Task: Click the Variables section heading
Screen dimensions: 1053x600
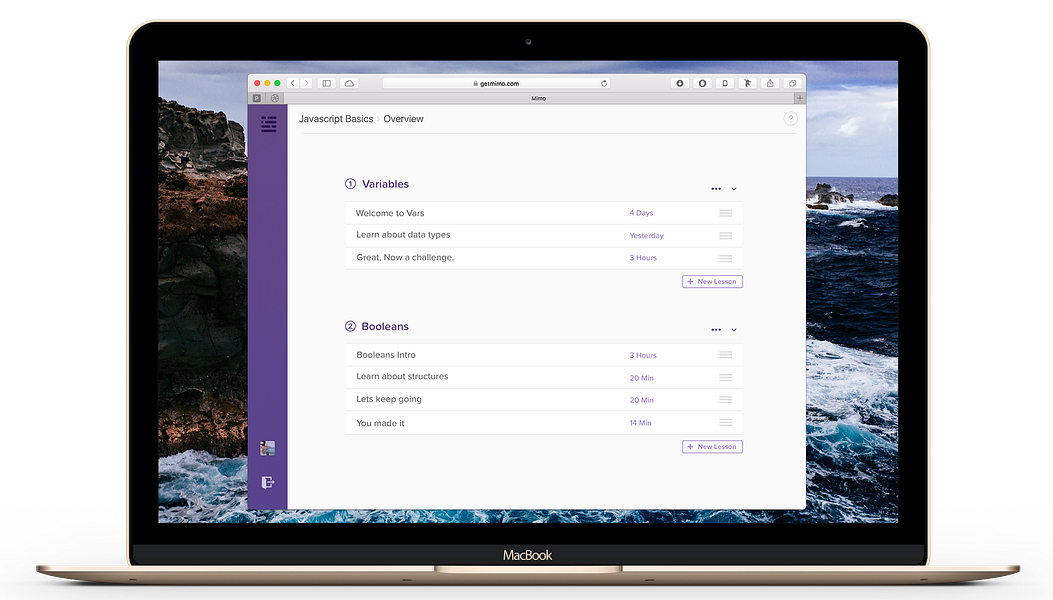Action: (385, 184)
